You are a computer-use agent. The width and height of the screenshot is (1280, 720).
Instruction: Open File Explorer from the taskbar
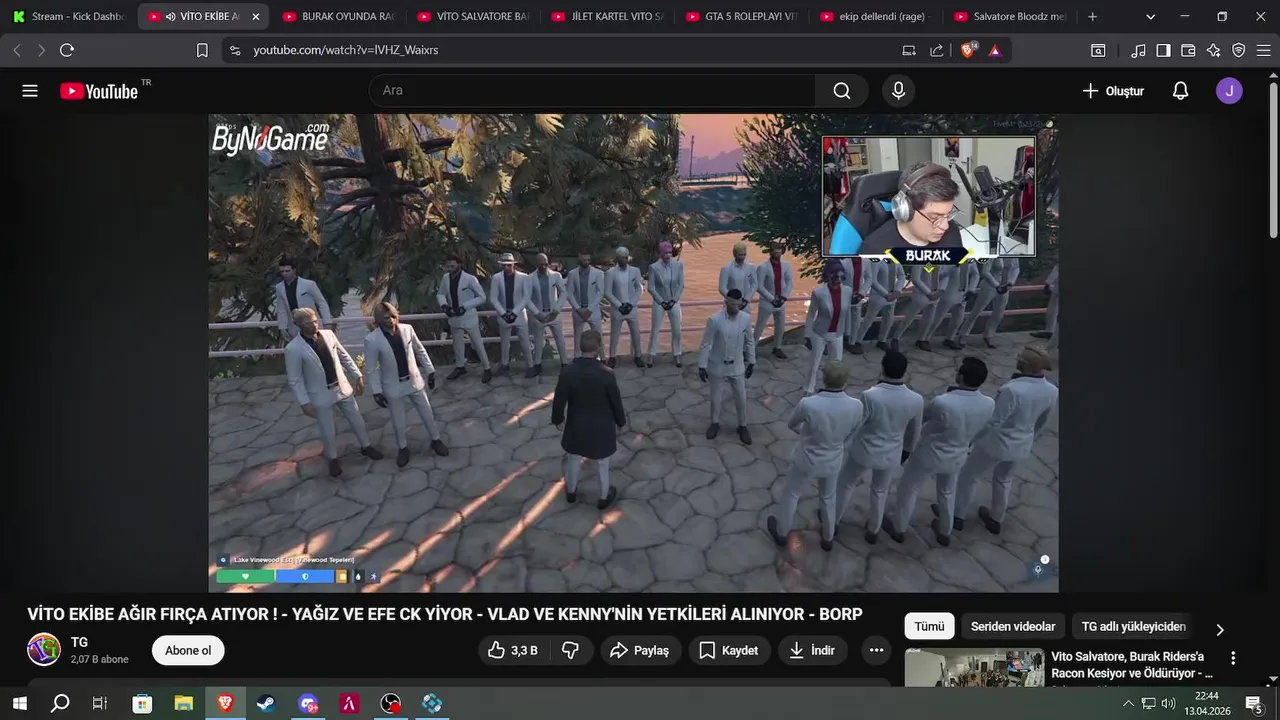click(x=183, y=704)
